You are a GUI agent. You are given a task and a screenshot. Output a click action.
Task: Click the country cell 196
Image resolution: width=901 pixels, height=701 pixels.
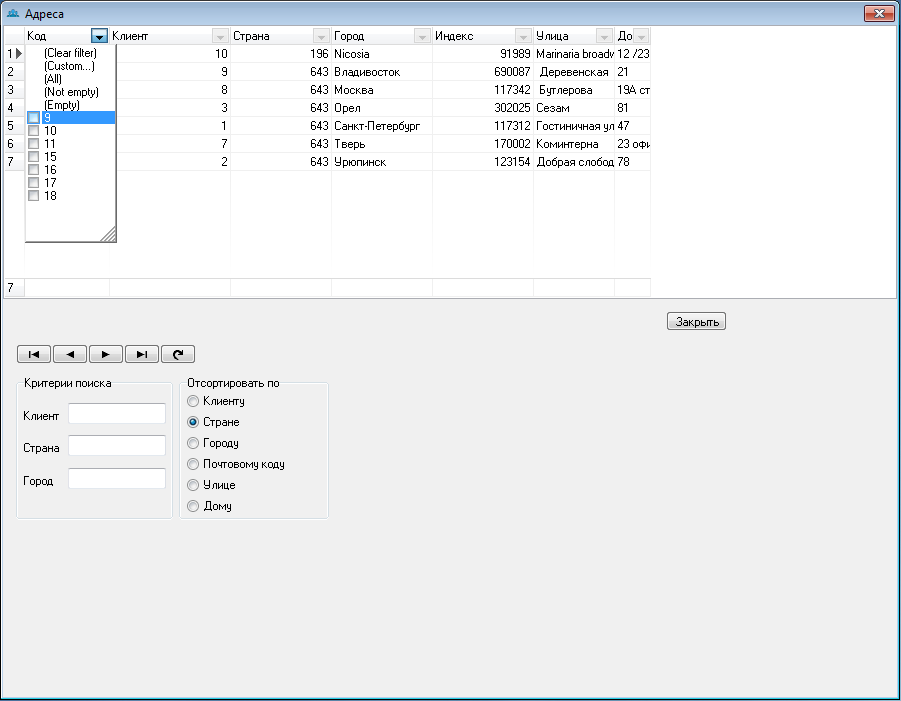click(x=280, y=54)
